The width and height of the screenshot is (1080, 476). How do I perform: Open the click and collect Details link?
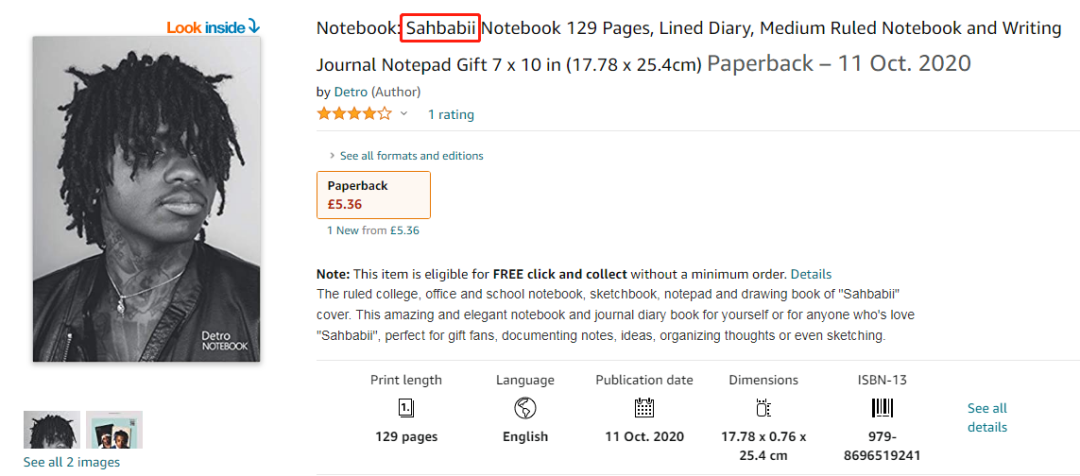pos(811,274)
